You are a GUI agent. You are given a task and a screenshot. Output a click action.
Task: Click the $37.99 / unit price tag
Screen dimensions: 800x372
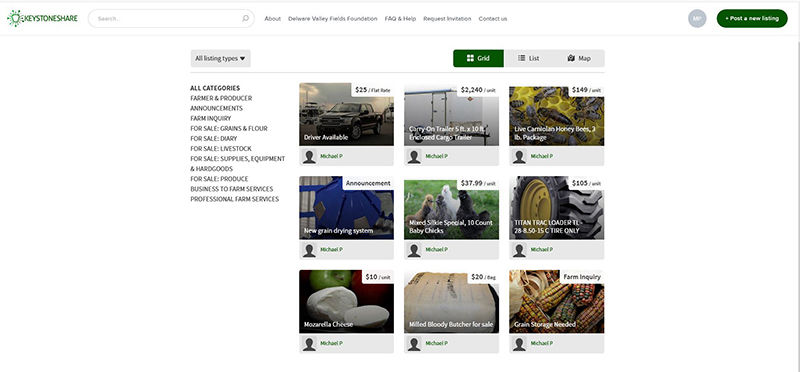point(478,183)
